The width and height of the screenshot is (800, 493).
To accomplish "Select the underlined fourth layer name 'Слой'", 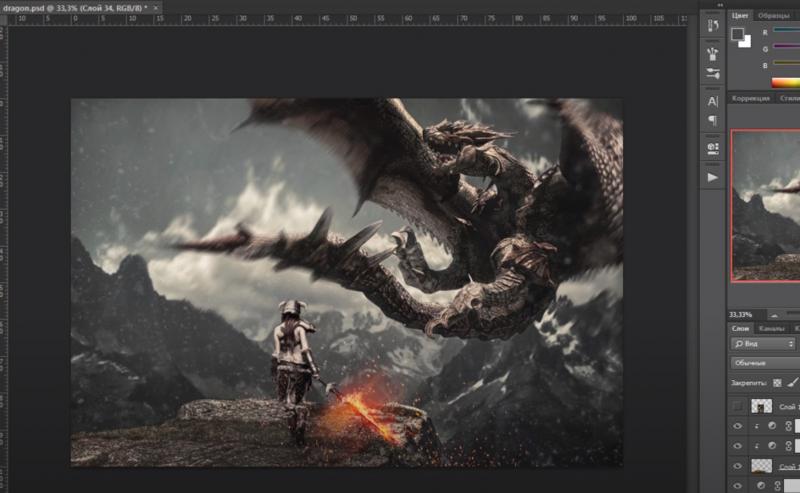I will click(788, 466).
